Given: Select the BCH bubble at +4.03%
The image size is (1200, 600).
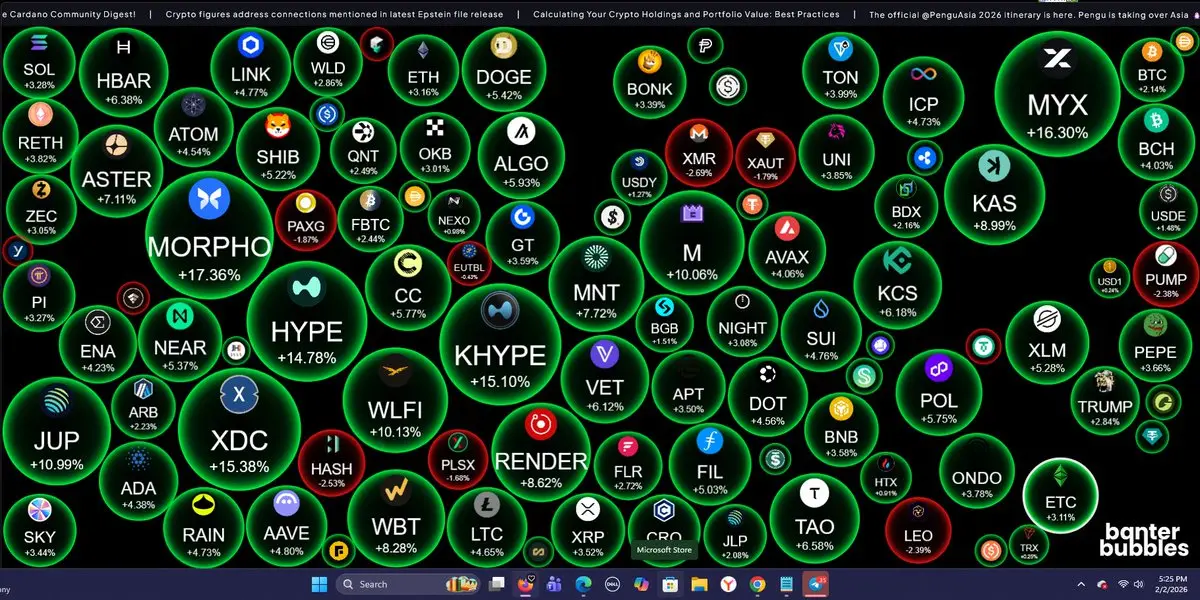Looking at the screenshot, I should (1156, 142).
